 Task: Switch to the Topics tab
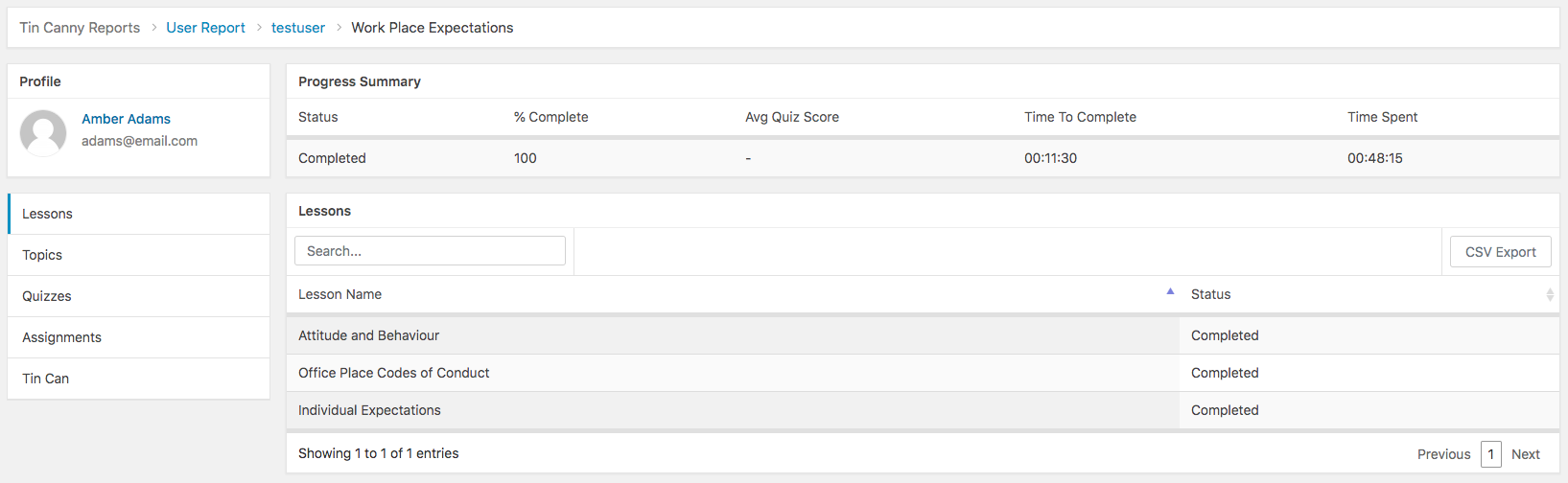point(42,255)
